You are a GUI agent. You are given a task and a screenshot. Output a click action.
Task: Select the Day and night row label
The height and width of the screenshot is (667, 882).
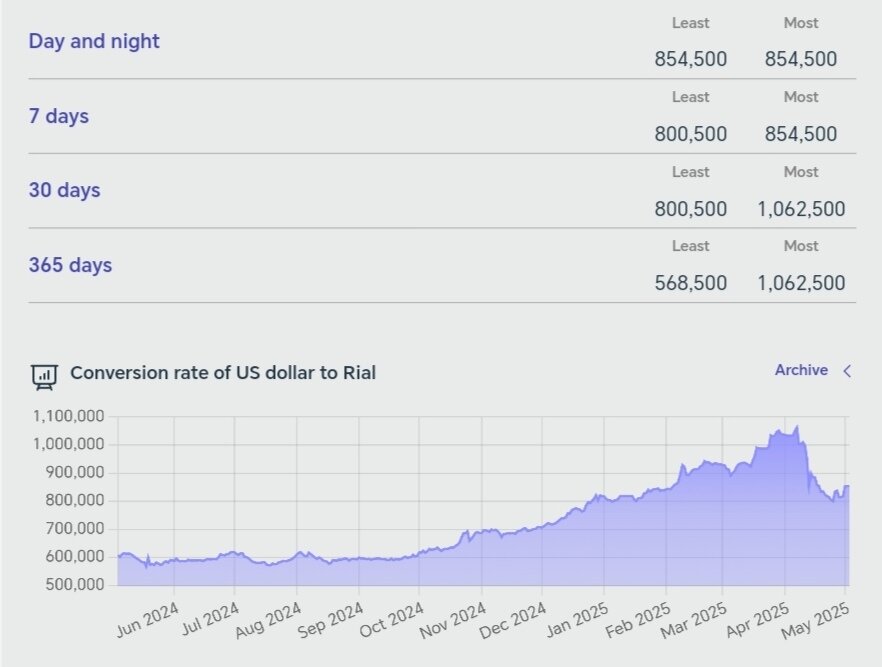[94, 41]
